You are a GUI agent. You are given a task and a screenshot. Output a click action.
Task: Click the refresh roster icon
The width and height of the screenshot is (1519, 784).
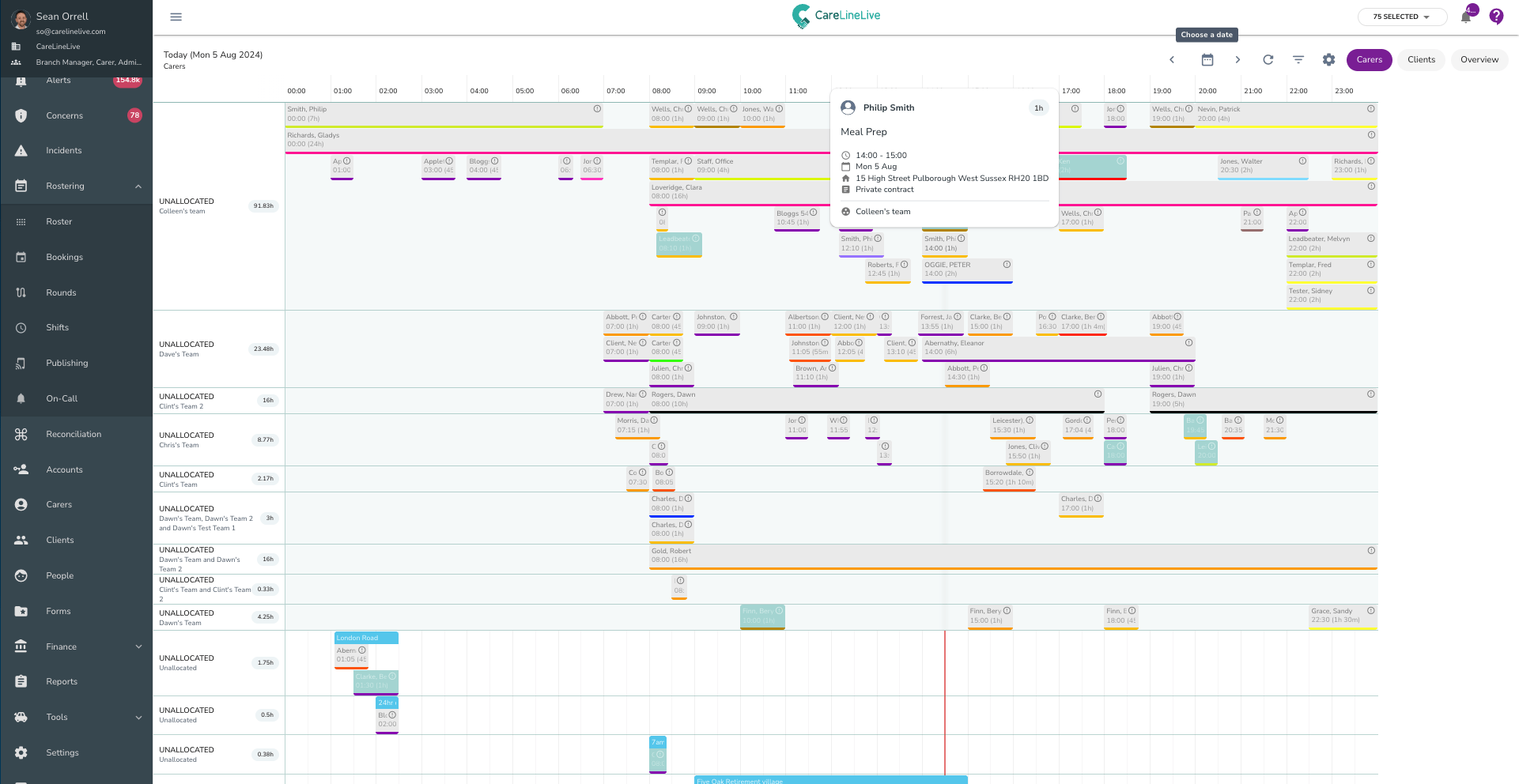pos(1268,60)
